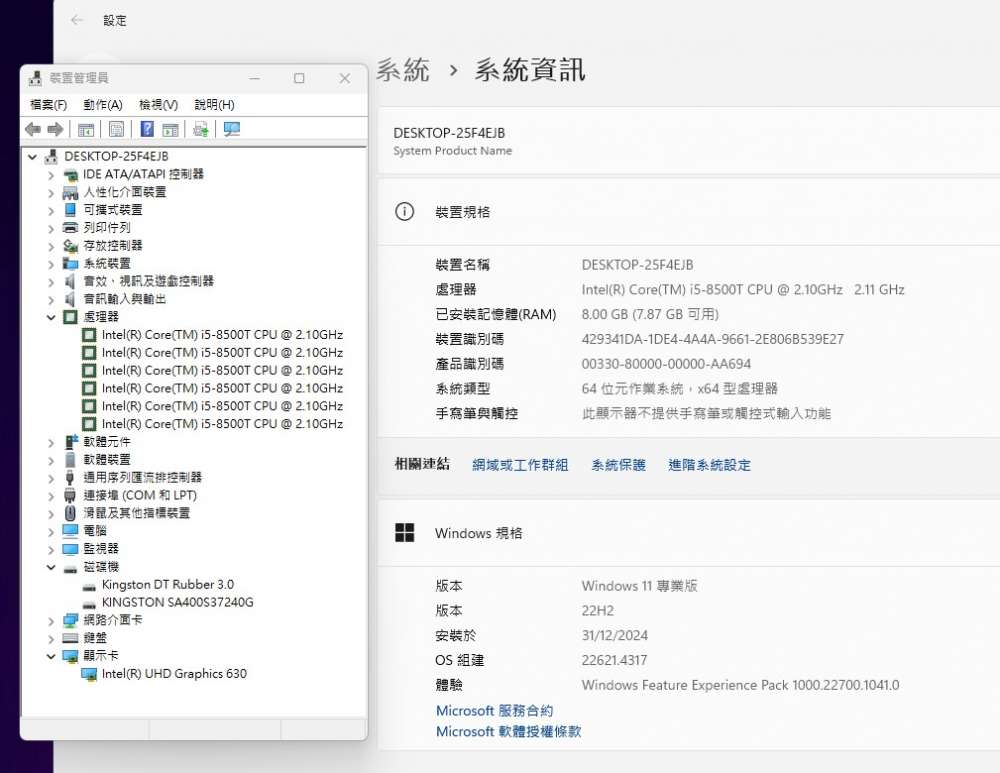Open the Microsoft 軟體授權條款 link
The height and width of the screenshot is (773, 1000).
(x=508, y=732)
